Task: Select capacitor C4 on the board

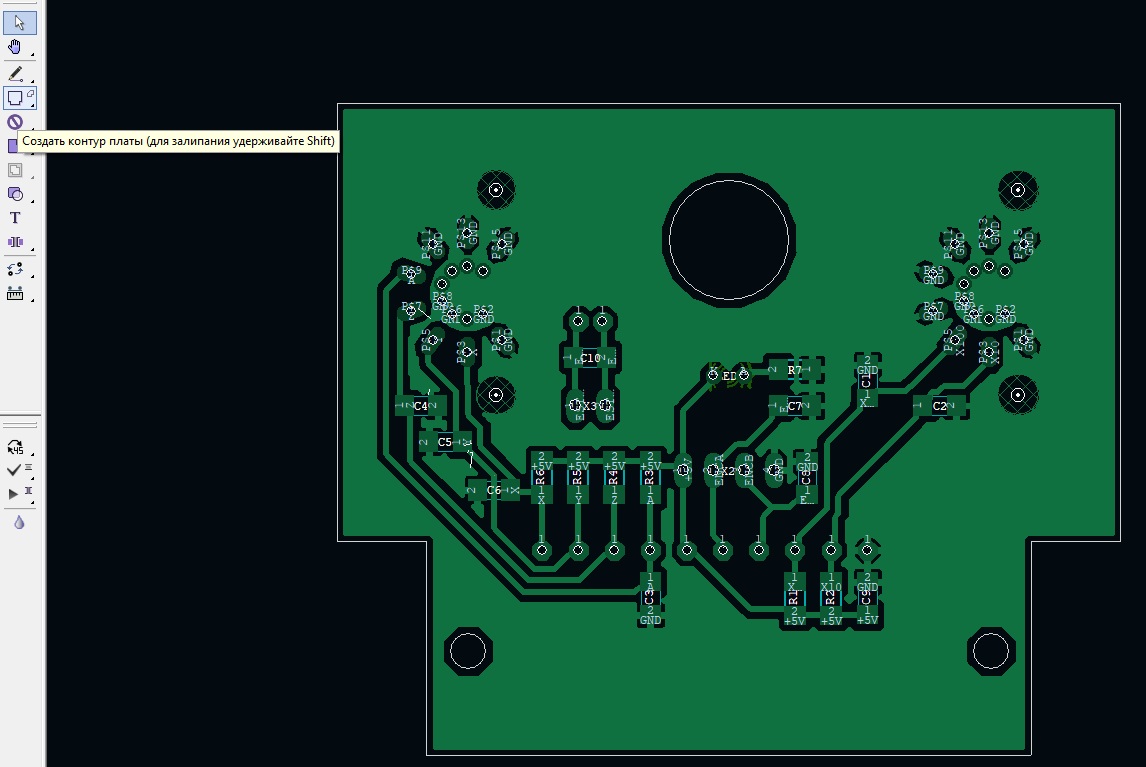Action: [x=420, y=406]
